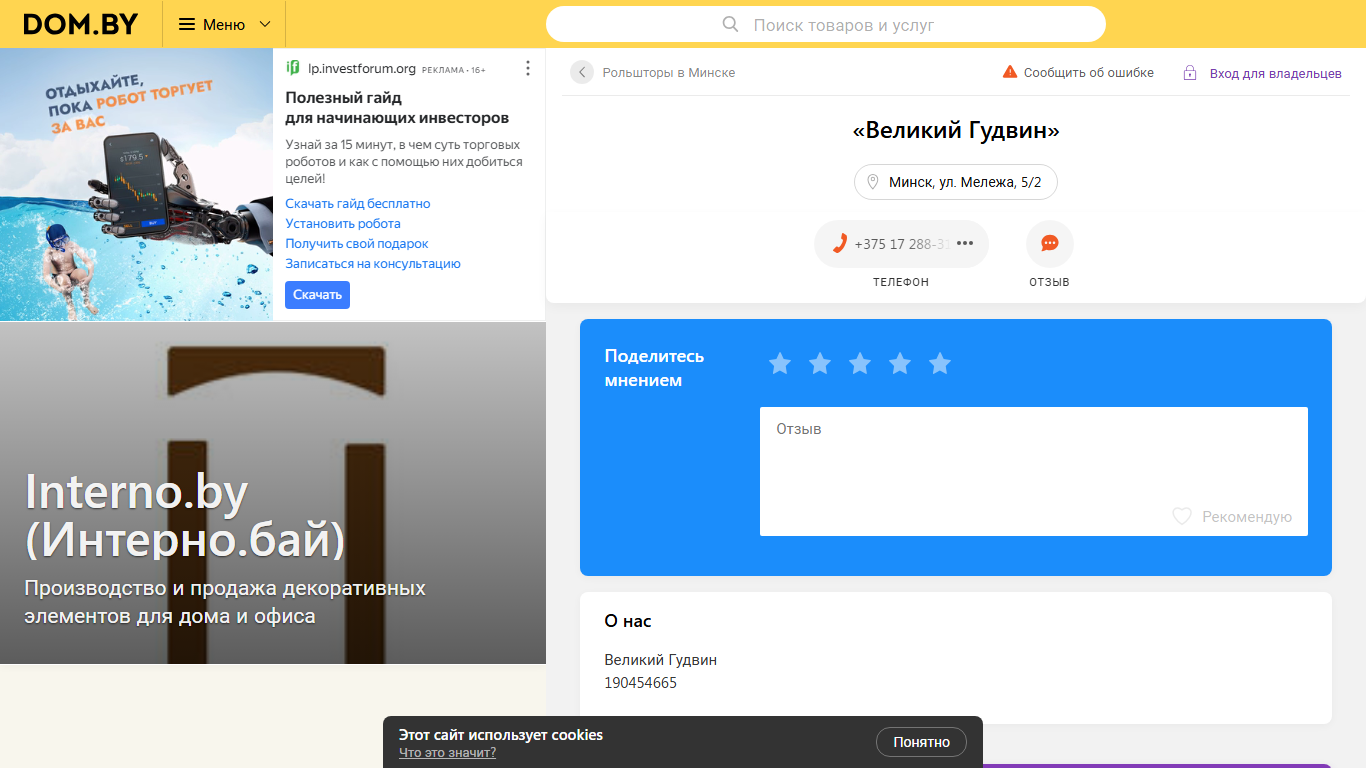This screenshot has height=768, width=1366.
Task: Rate one star
Action: coord(780,364)
